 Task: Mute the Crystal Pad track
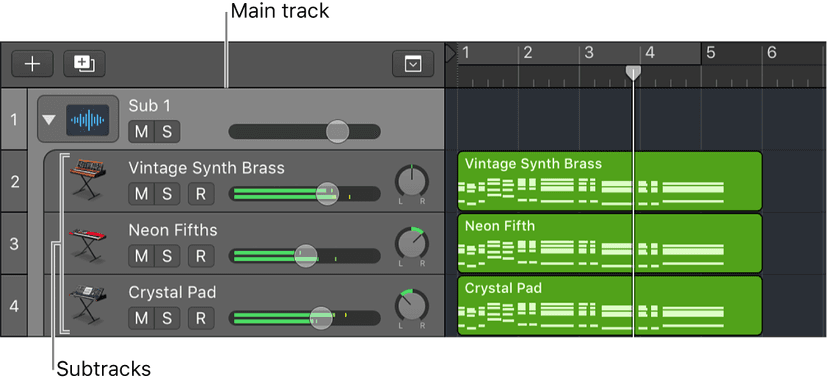pyautogui.click(x=142, y=318)
